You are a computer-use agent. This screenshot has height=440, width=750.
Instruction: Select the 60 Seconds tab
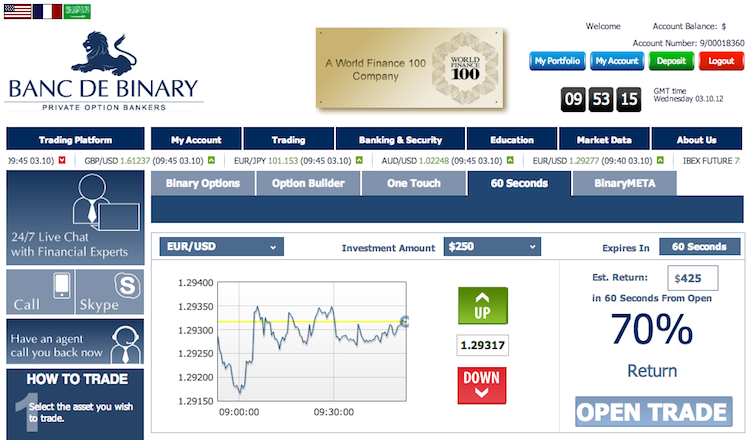click(519, 184)
